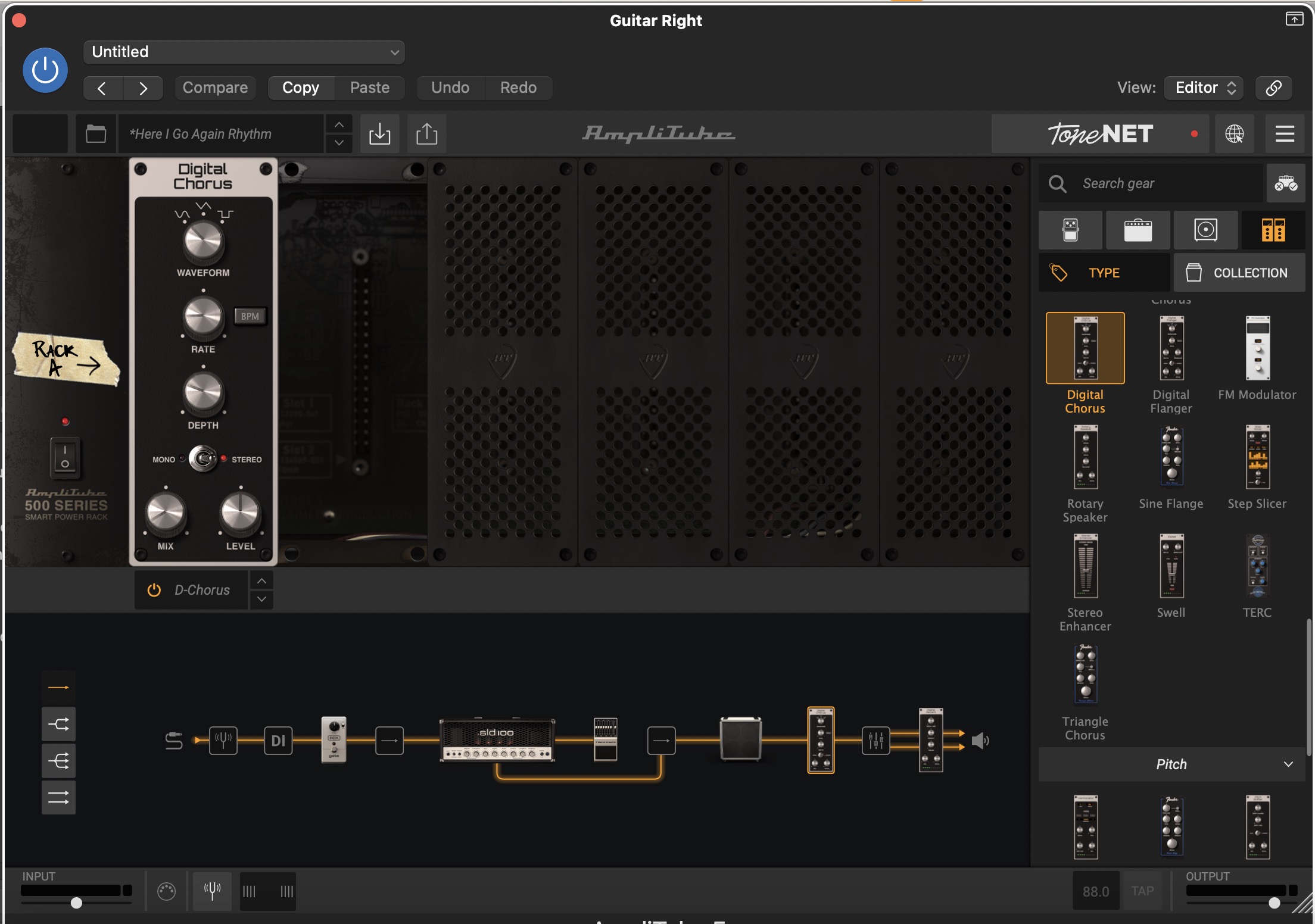Click the tuner block in signal chain
This screenshot has height=924, width=1315.
coord(223,741)
